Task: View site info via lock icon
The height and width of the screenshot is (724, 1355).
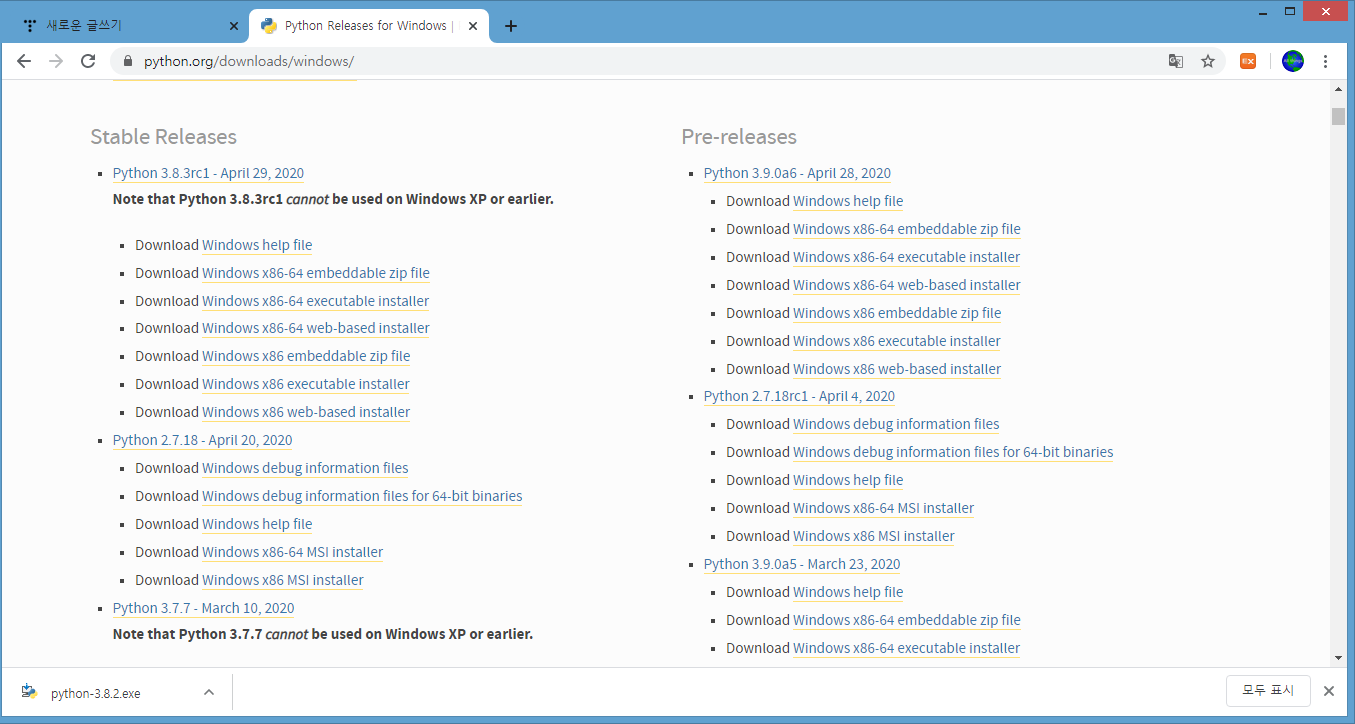Action: [127, 61]
